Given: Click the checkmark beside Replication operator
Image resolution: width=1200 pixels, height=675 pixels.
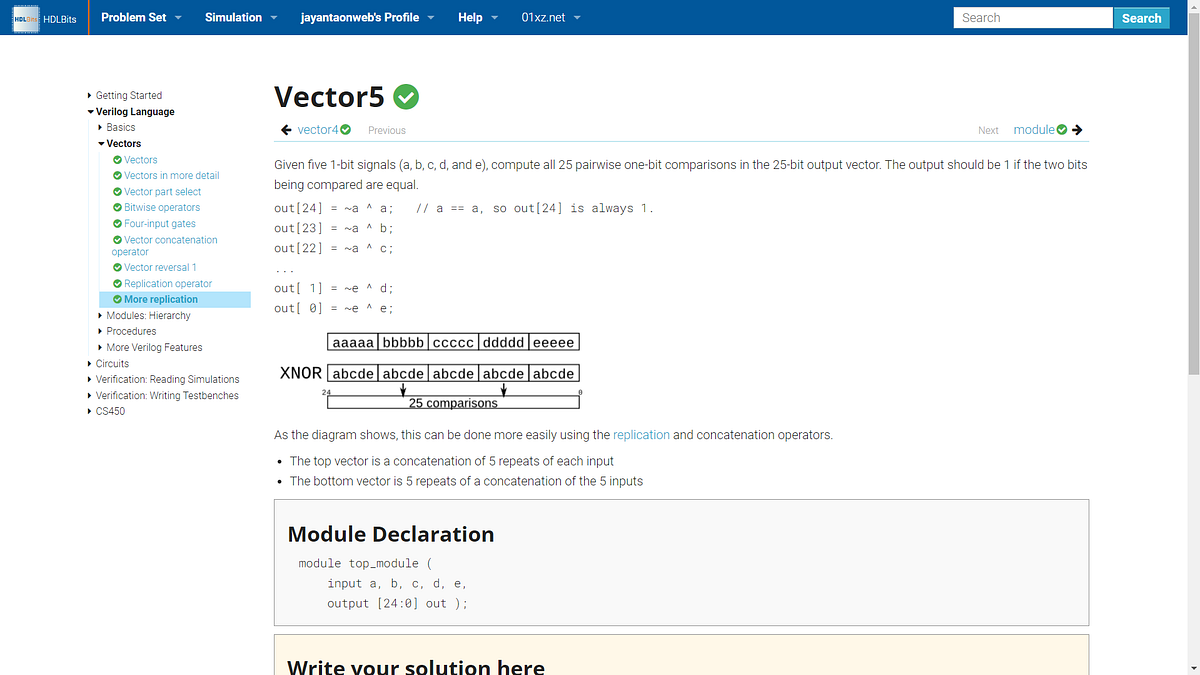Looking at the screenshot, I should pos(118,283).
